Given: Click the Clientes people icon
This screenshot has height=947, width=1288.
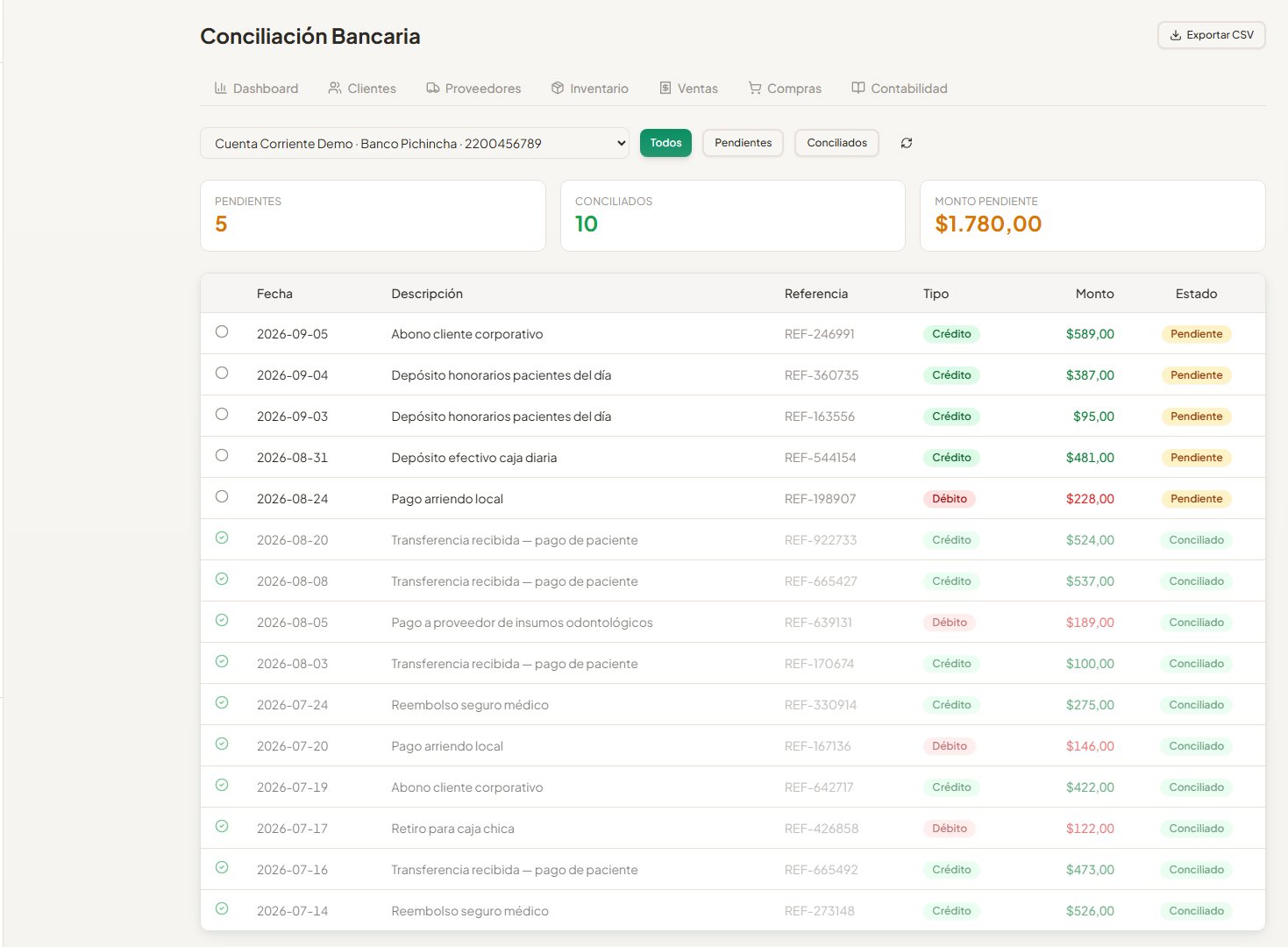Looking at the screenshot, I should click(x=335, y=88).
